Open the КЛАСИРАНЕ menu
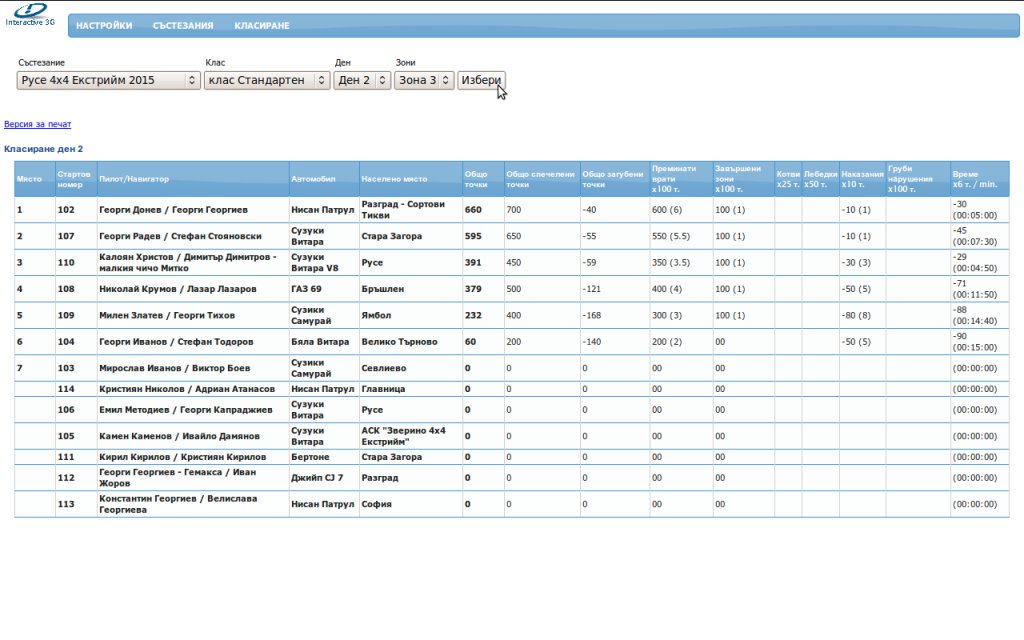The width and height of the screenshot is (1024, 640). pyautogui.click(x=262, y=26)
